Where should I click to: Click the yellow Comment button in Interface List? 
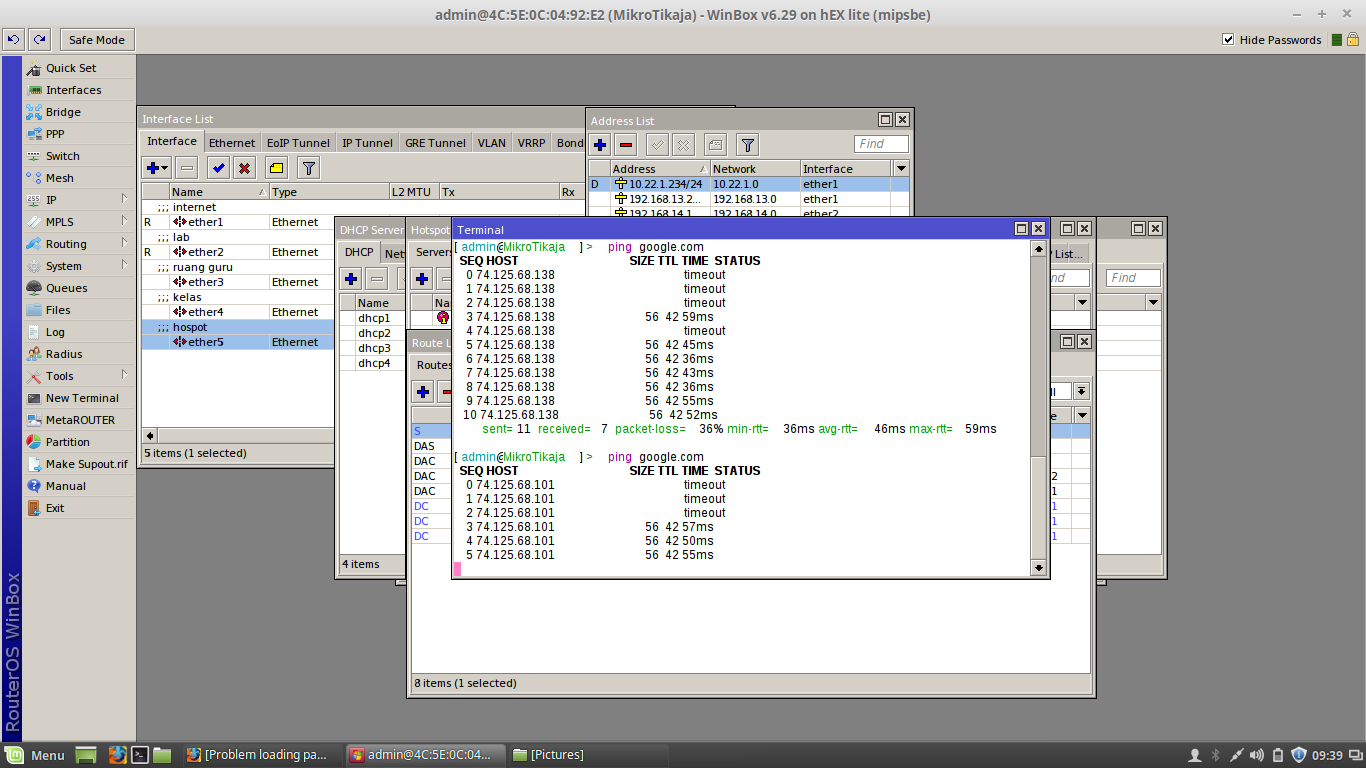point(277,168)
